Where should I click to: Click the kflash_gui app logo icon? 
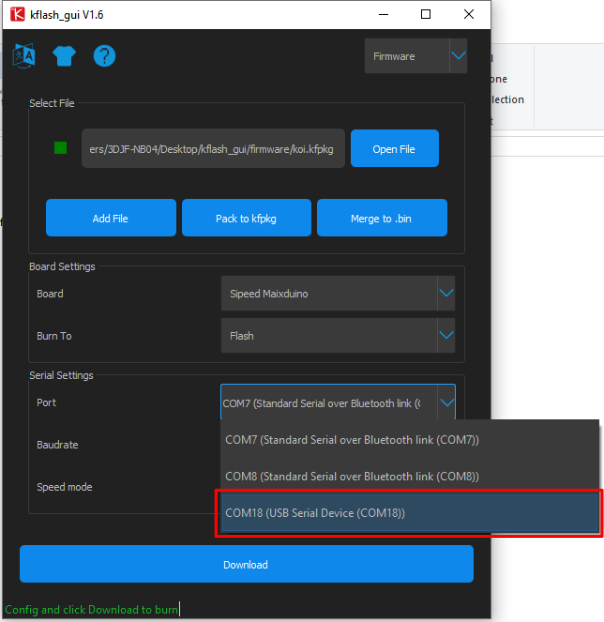click(x=16, y=14)
